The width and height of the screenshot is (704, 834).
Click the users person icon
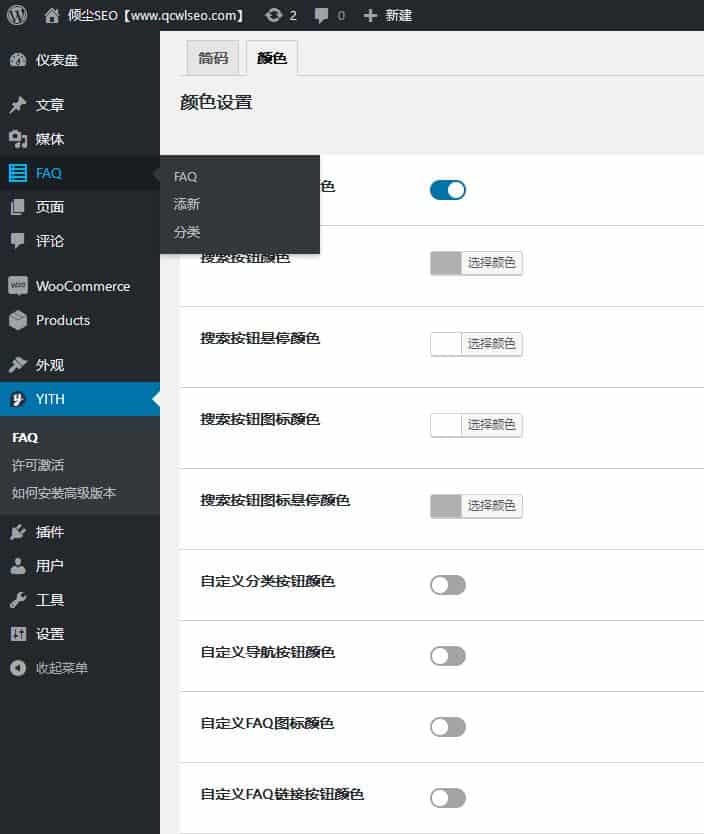pos(18,566)
